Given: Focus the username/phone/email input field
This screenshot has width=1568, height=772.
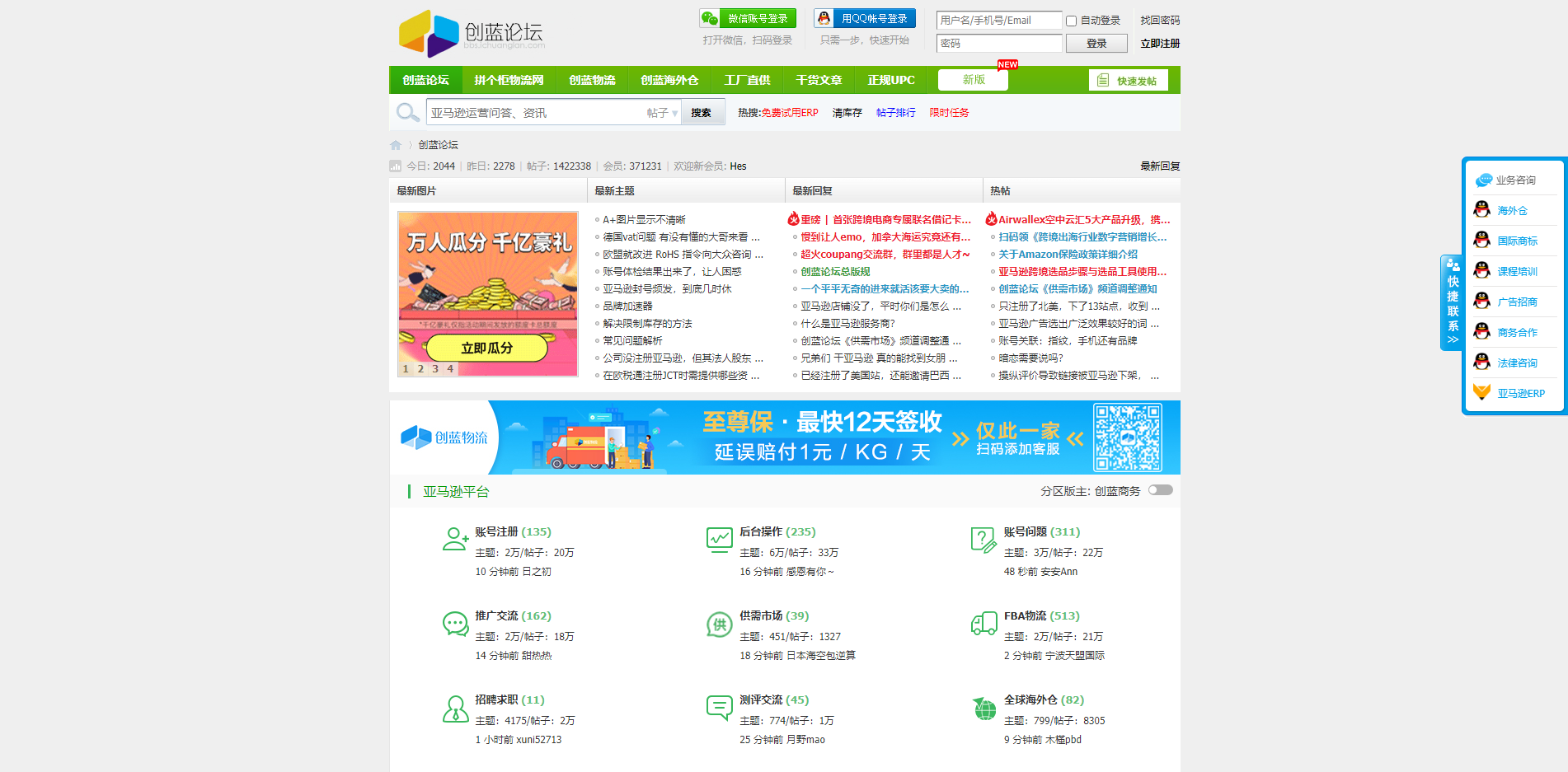Looking at the screenshot, I should 999,21.
